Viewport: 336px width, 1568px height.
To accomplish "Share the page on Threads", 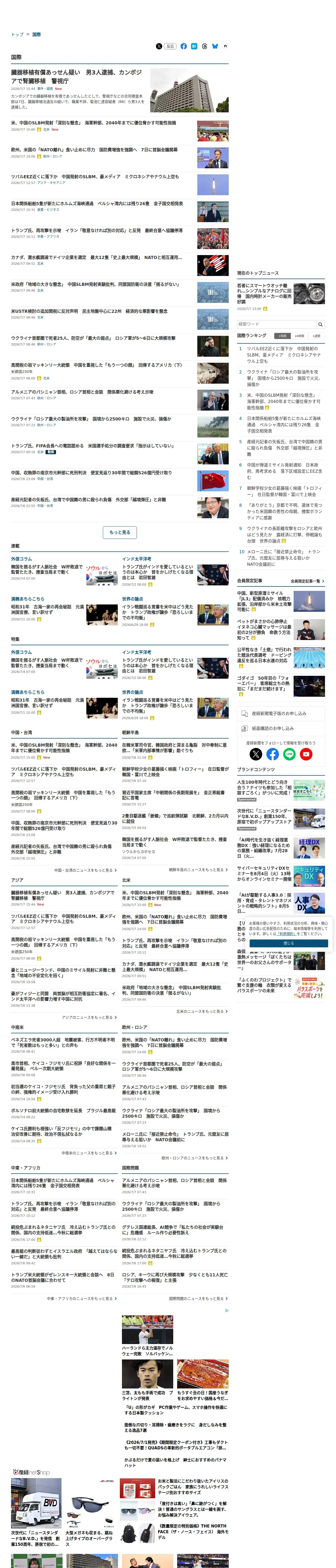I will (x=204, y=46).
